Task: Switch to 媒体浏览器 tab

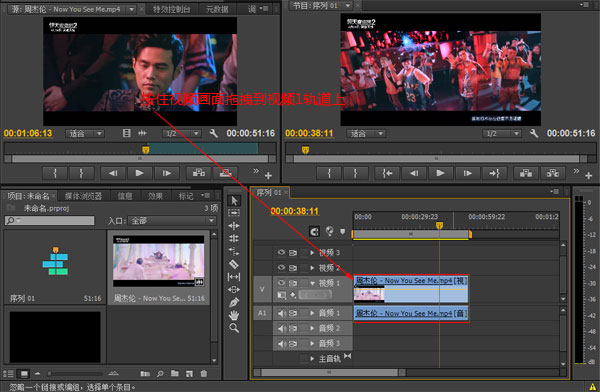Action: tap(83, 196)
